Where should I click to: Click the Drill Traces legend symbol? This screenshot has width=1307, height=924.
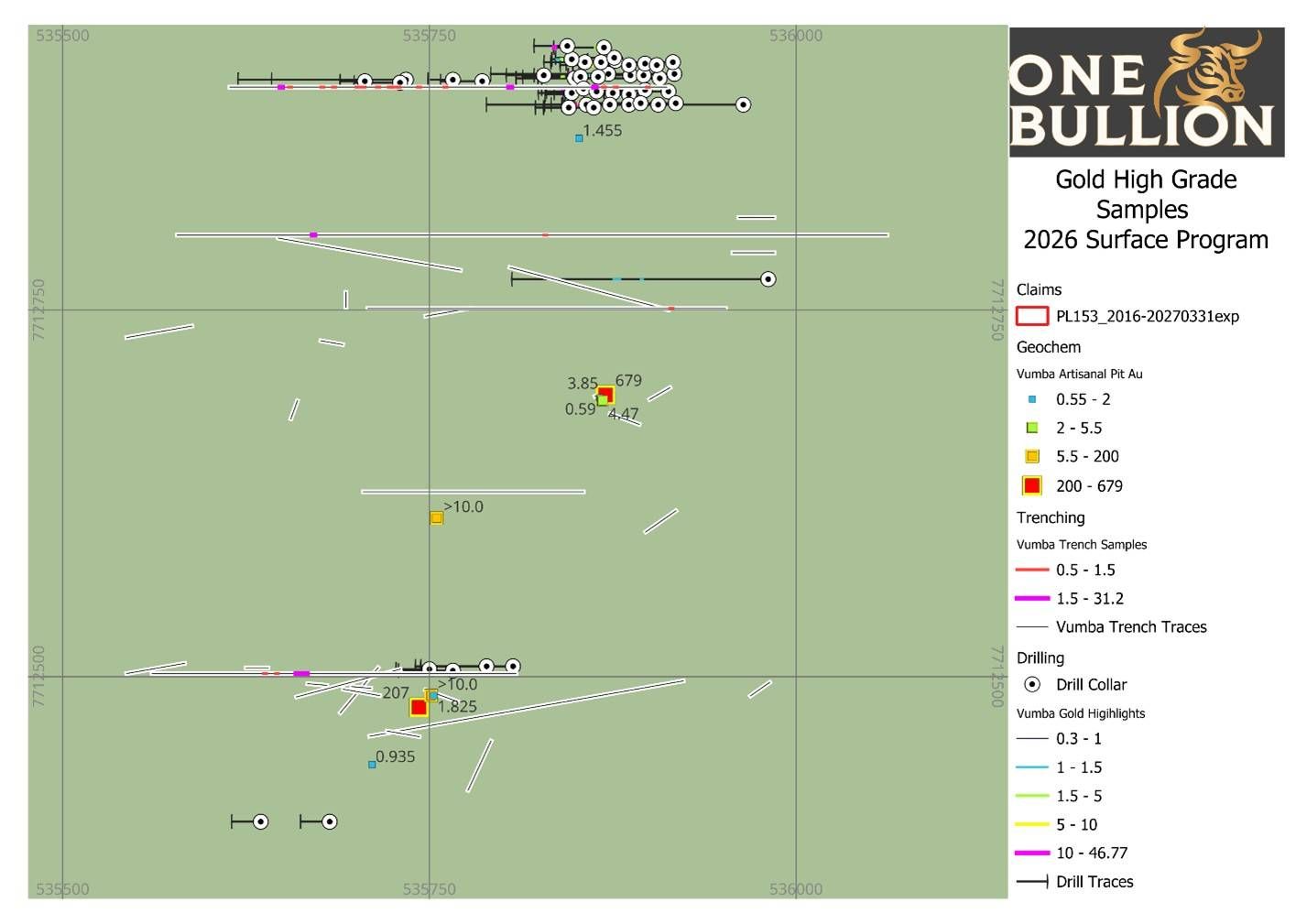coord(1032,882)
